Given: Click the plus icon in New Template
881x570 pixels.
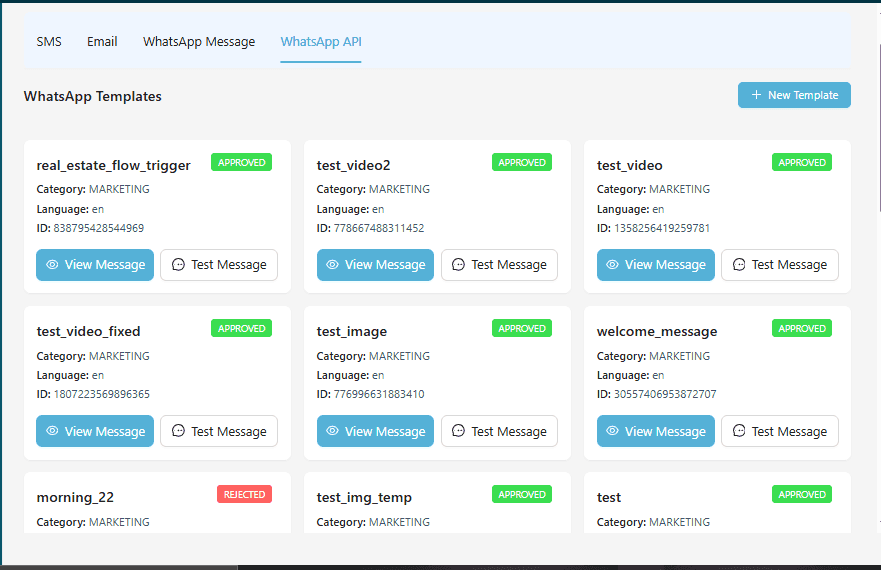Looking at the screenshot, I should coord(756,95).
